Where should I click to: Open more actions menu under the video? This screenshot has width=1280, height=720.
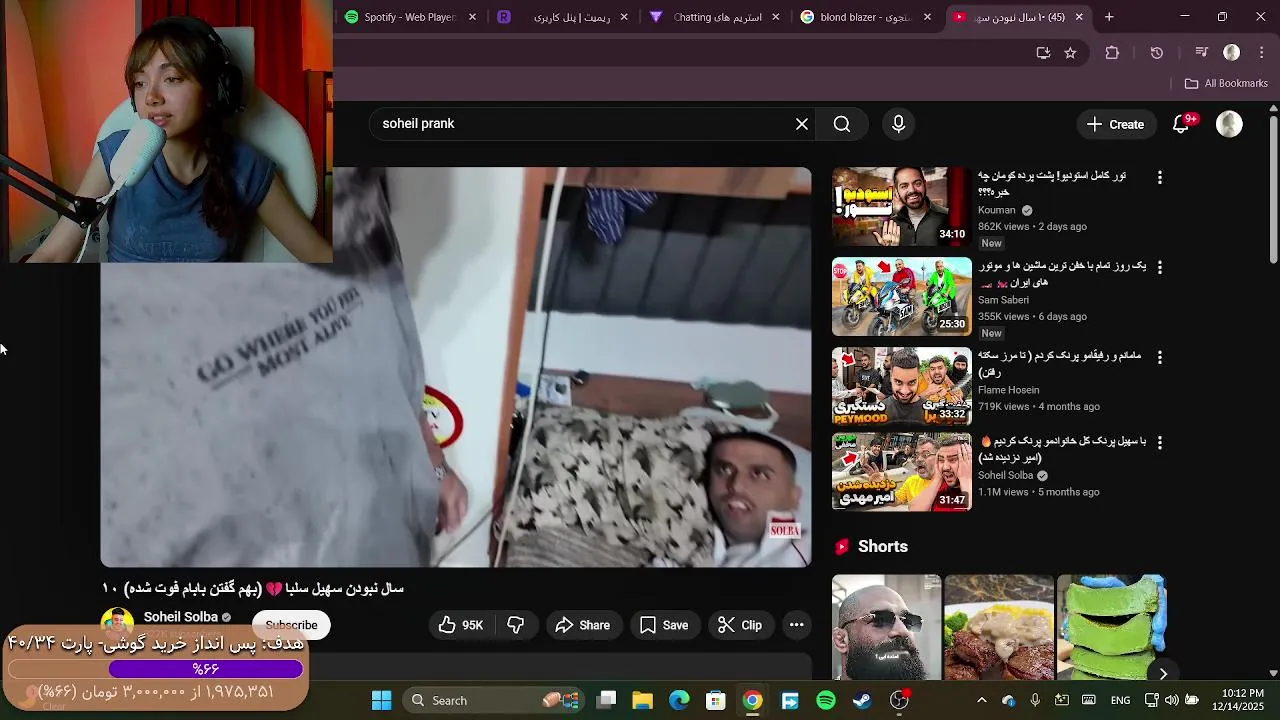tap(796, 625)
